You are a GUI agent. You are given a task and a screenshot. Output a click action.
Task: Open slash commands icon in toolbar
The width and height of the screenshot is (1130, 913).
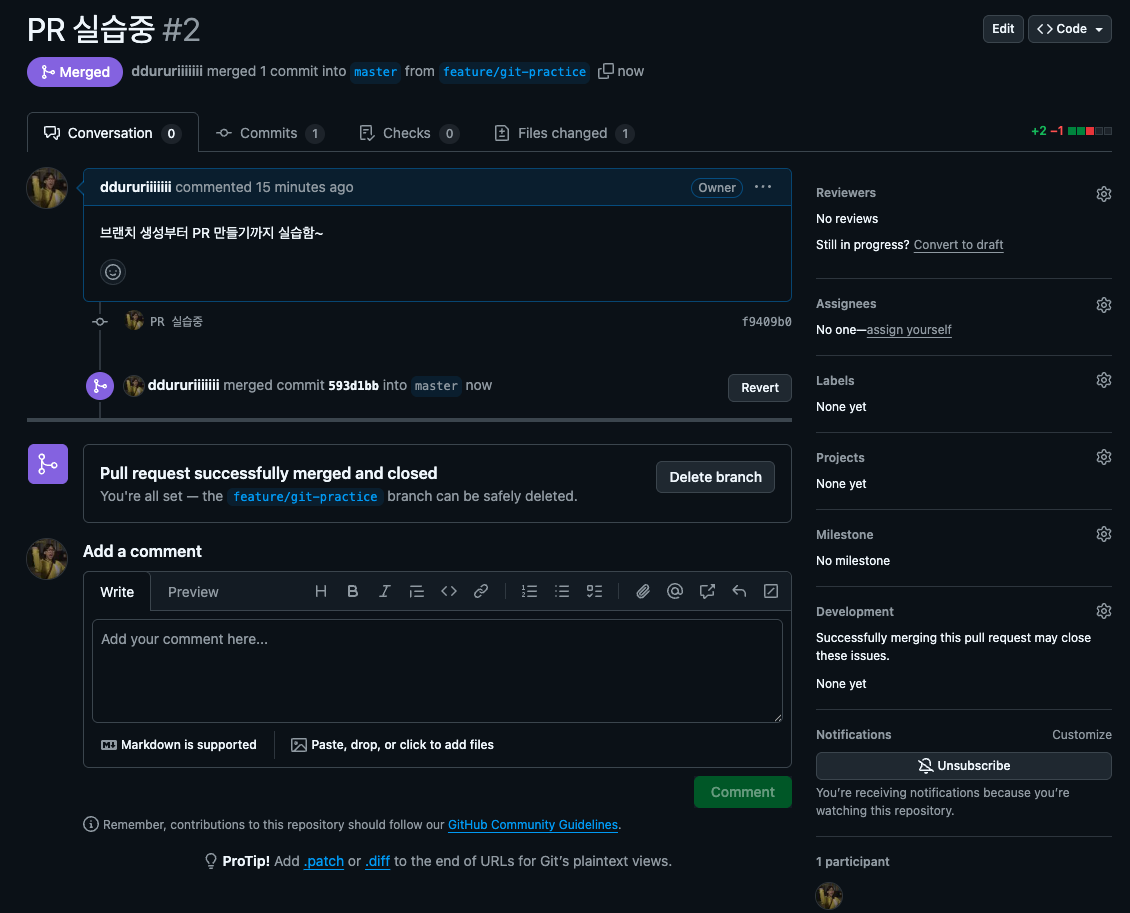click(x=771, y=592)
